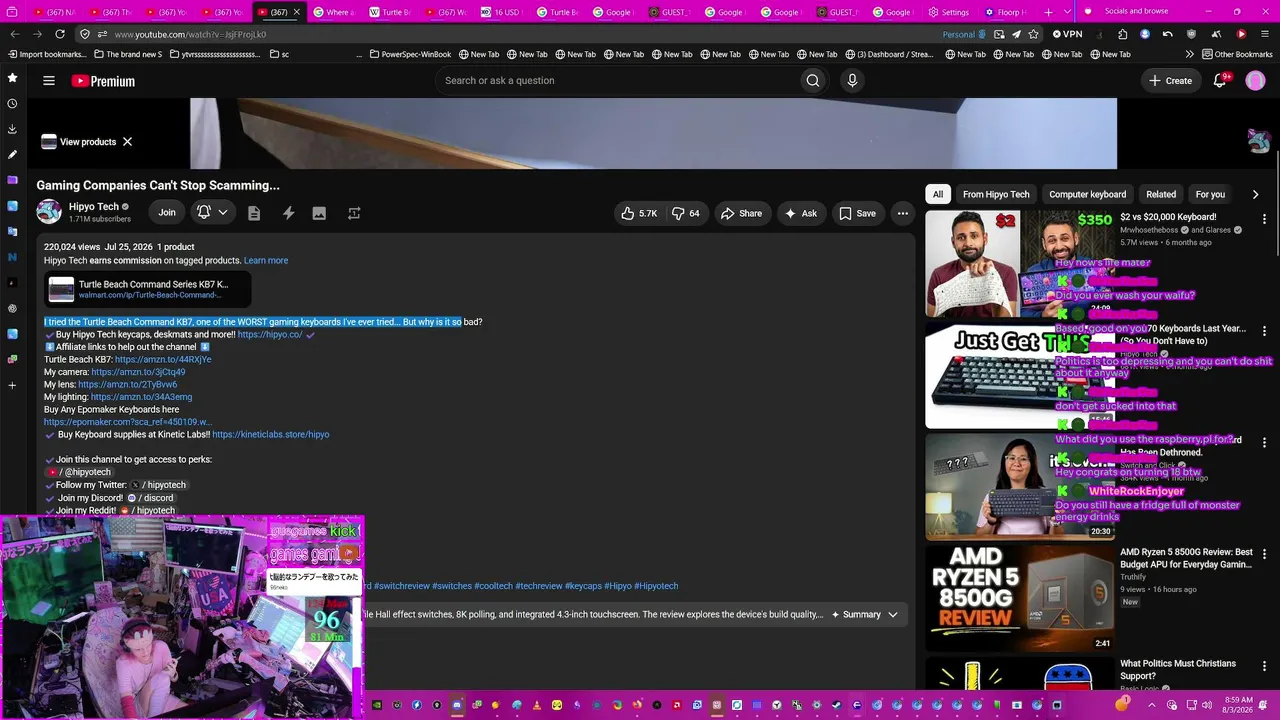Screen dimensions: 1280x720
Task: Like the video with 5.7K likes
Action: 639,213
